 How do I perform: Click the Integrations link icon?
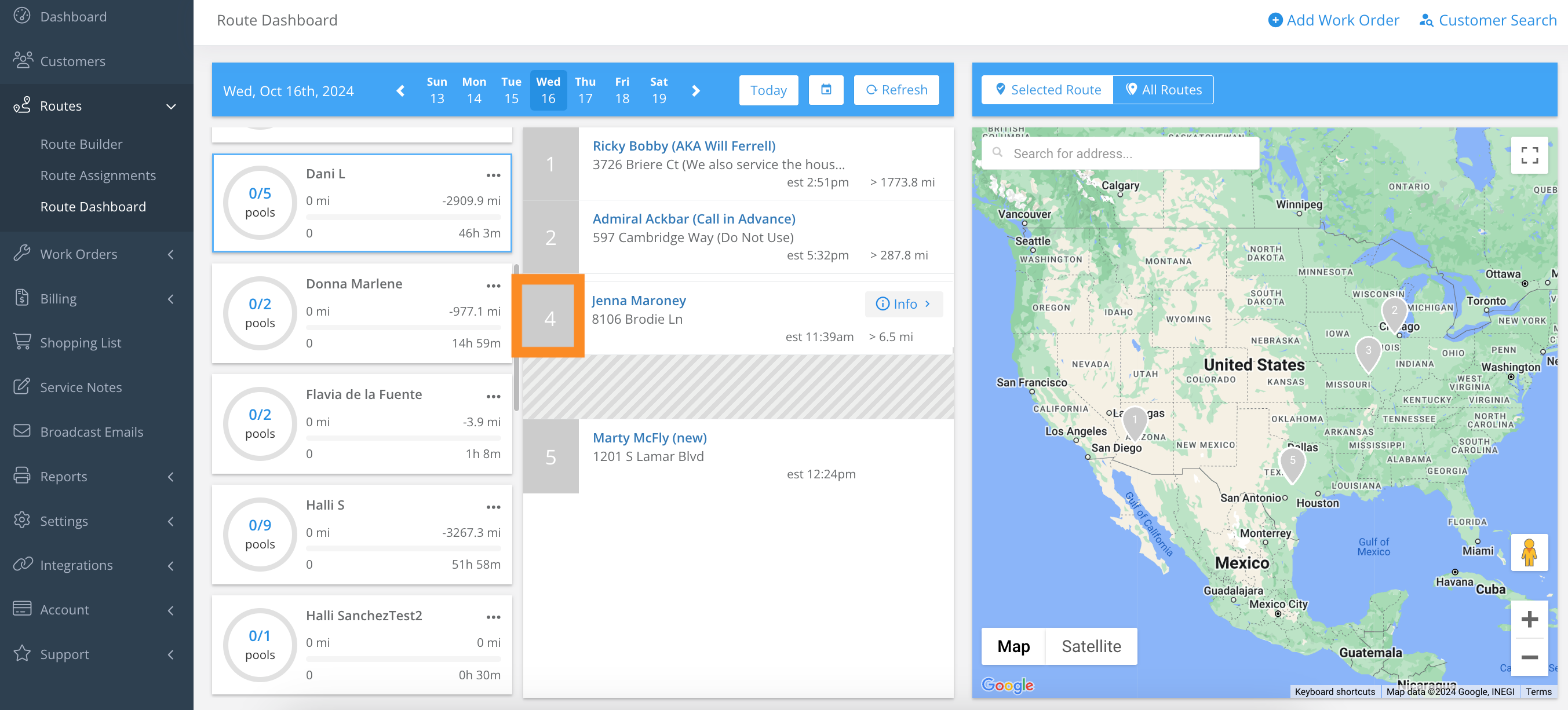tap(23, 565)
